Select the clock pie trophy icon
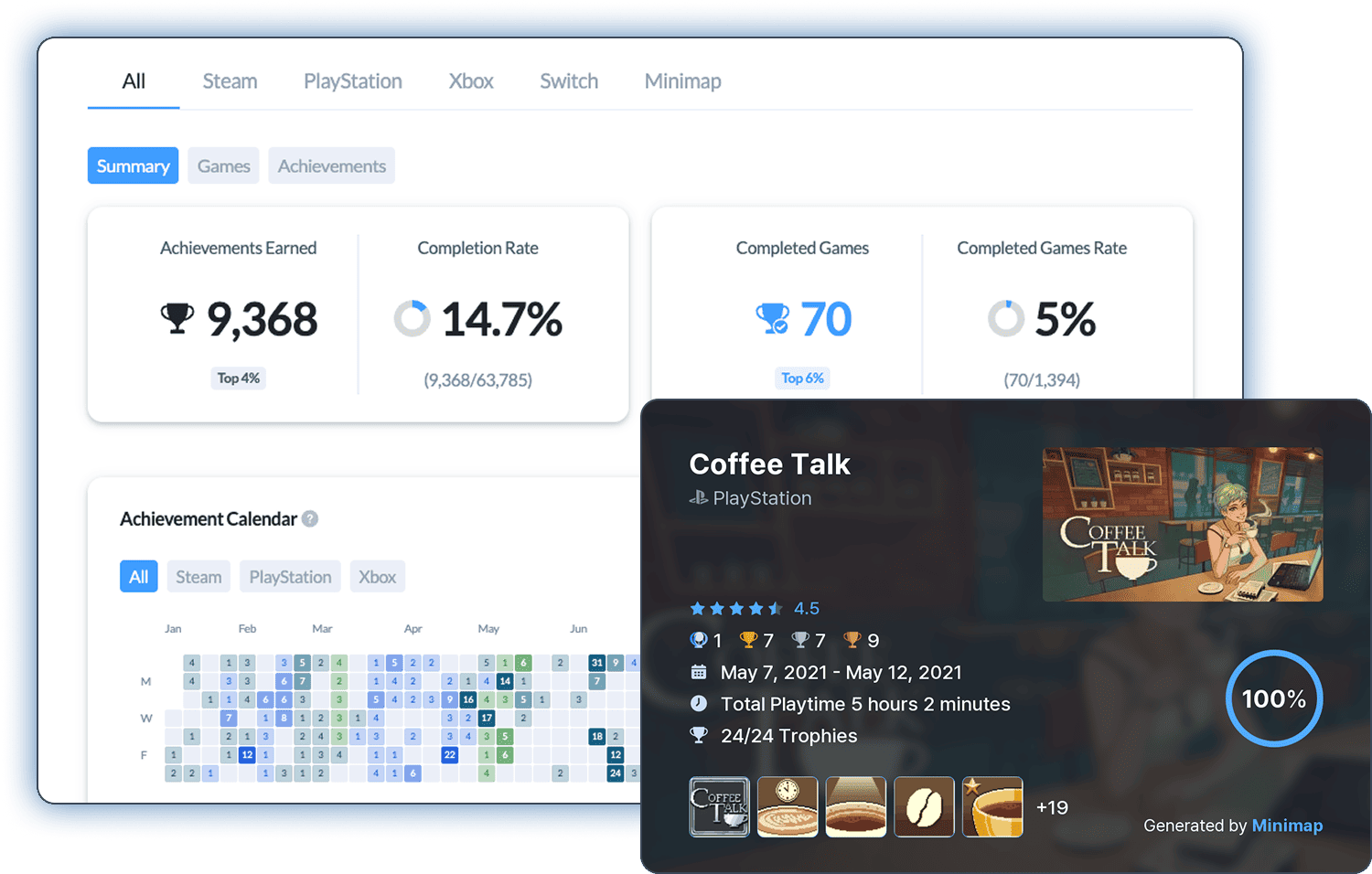 tap(788, 807)
